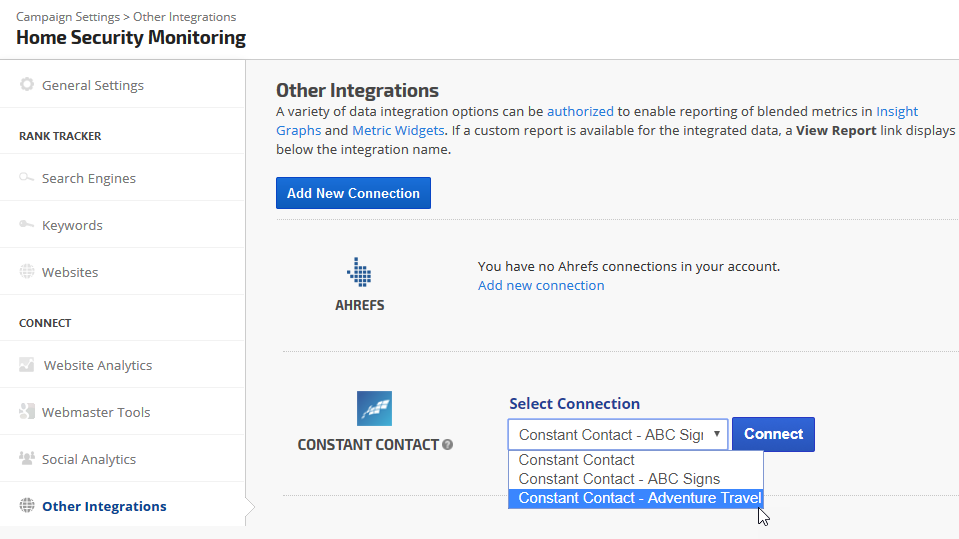Image resolution: width=959 pixels, height=539 pixels.
Task: Click the Websites globe icon
Action: pyautogui.click(x=27, y=272)
